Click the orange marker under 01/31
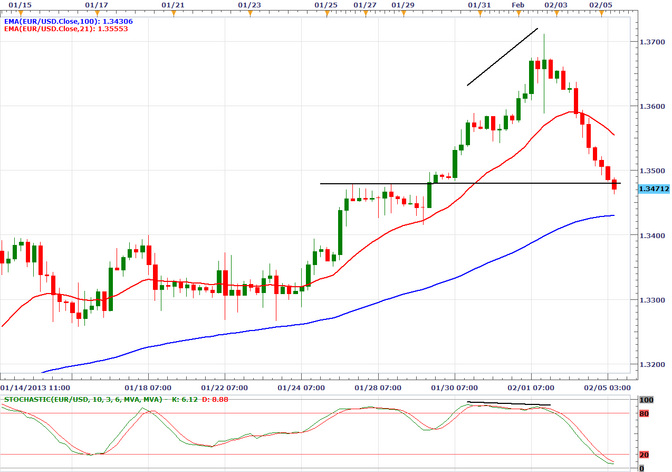This screenshot has width=672, height=472. point(479,13)
